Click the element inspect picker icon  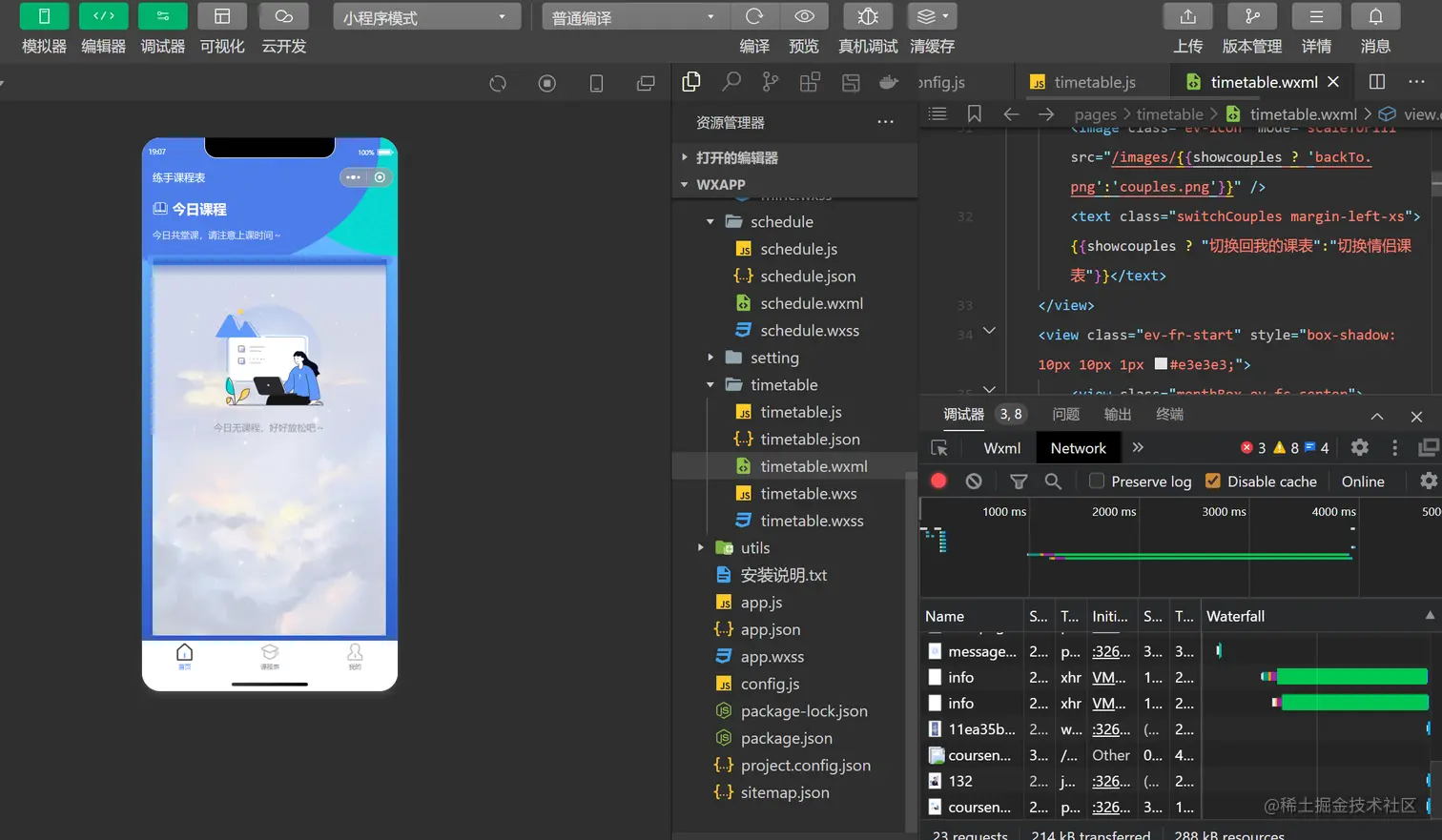(939, 448)
